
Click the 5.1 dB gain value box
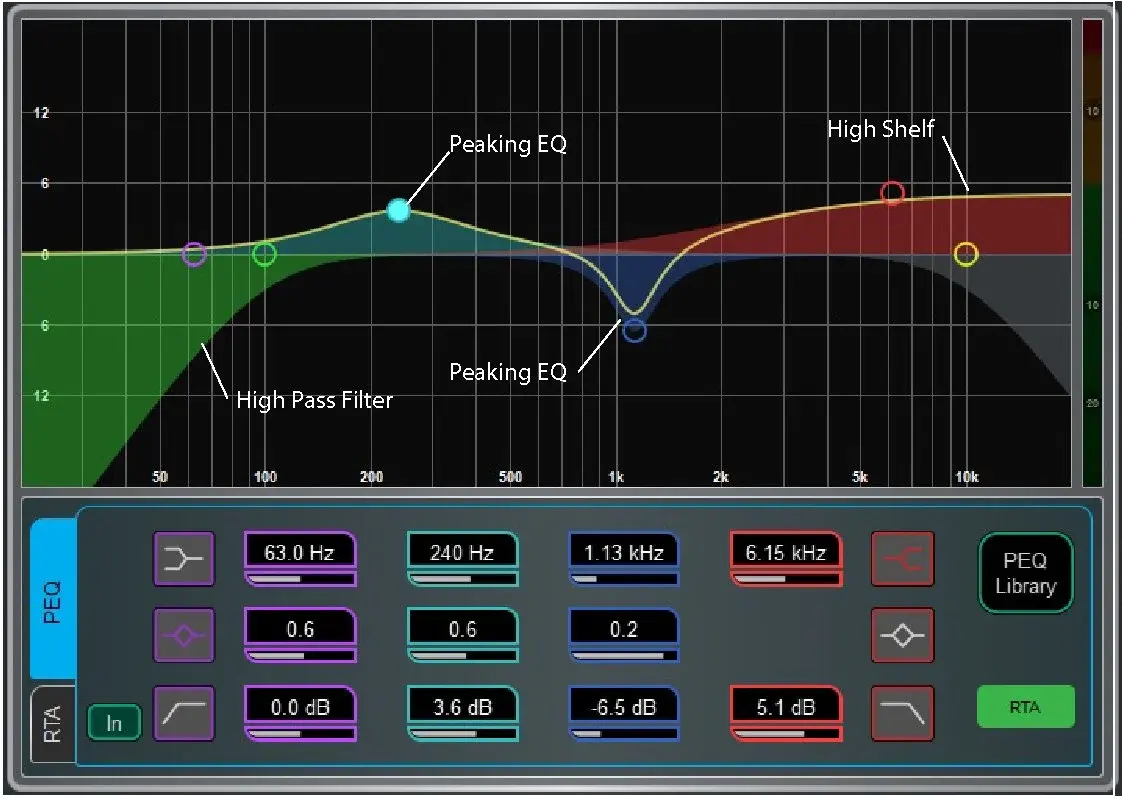click(x=786, y=707)
